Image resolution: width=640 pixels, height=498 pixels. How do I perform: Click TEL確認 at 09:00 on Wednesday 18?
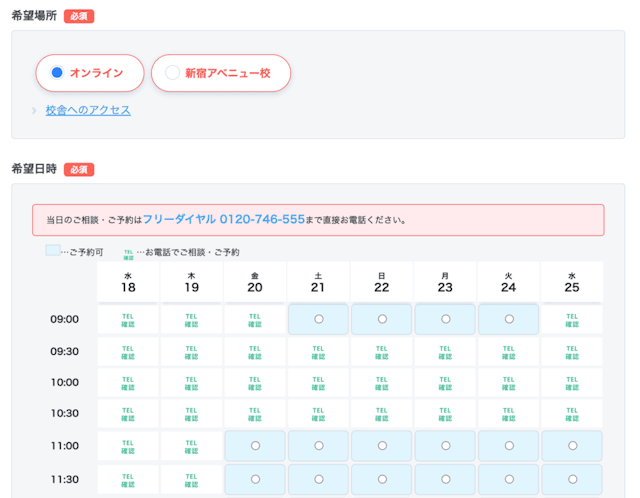(128, 320)
